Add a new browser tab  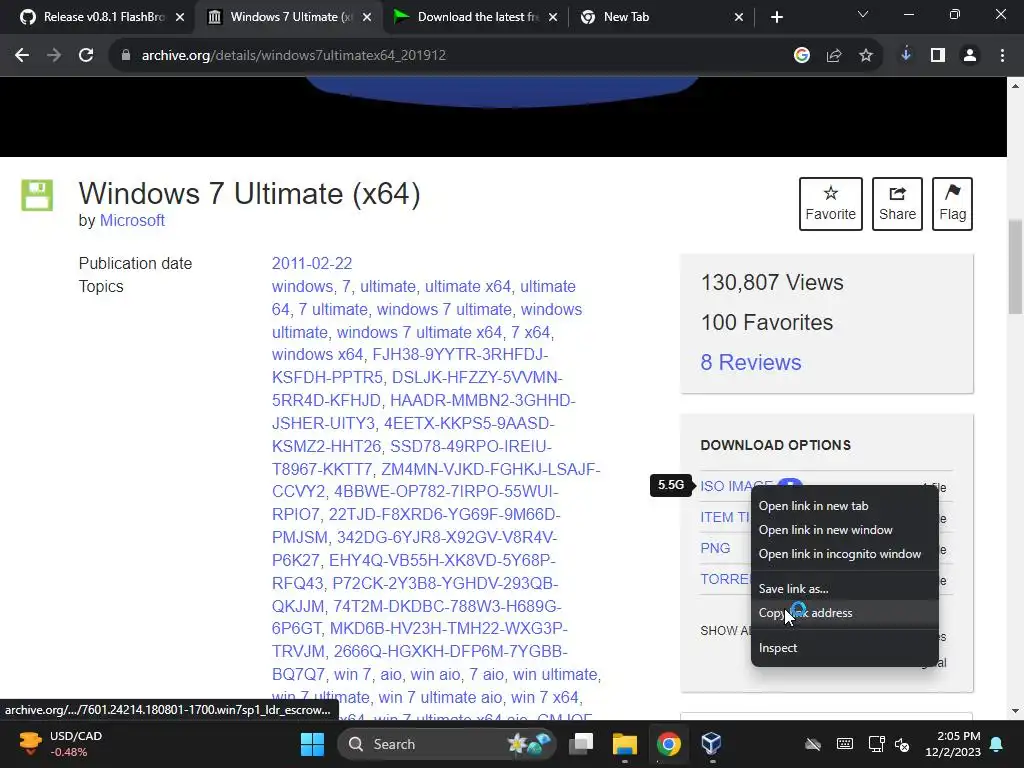776,17
